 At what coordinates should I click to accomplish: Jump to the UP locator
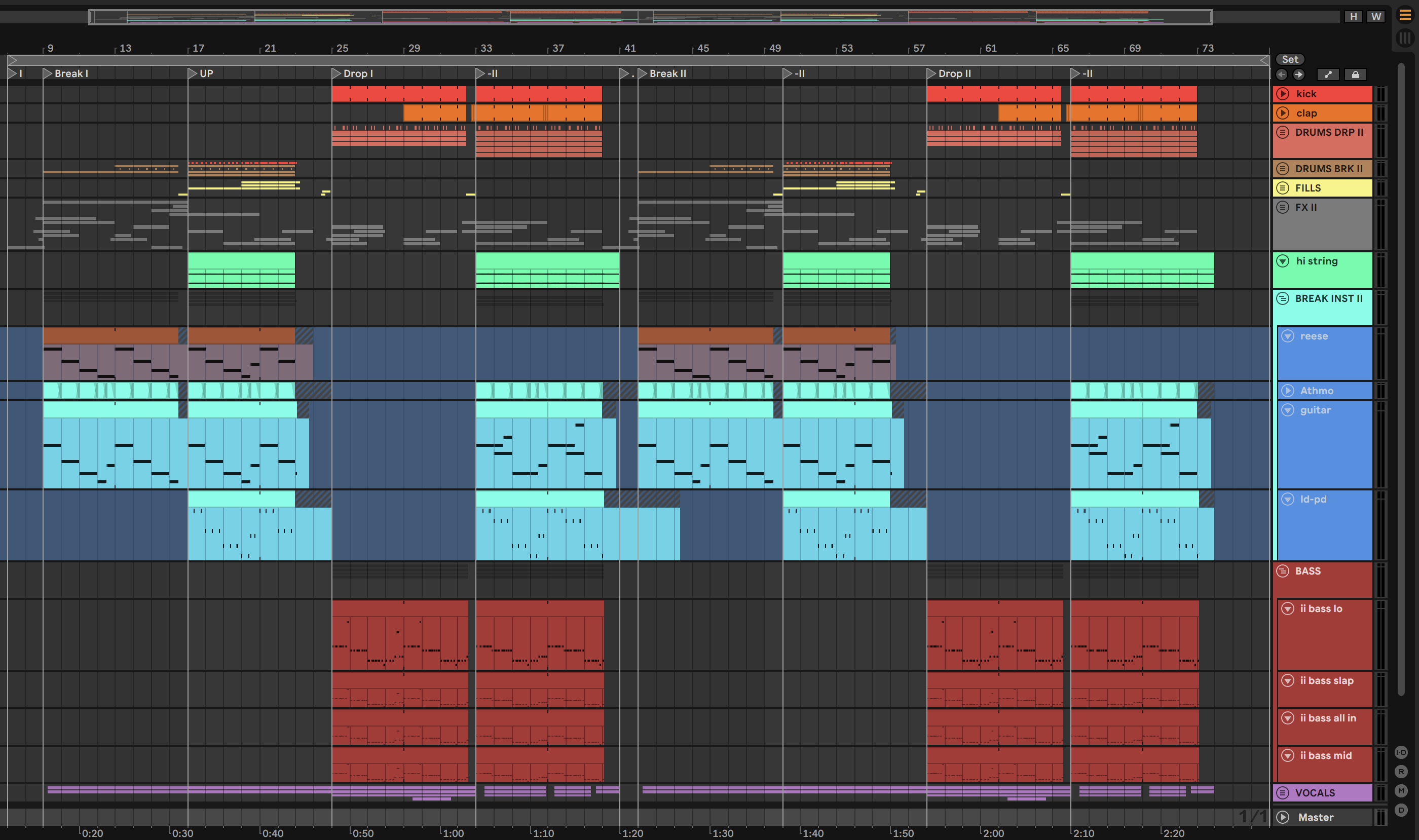click(x=193, y=73)
